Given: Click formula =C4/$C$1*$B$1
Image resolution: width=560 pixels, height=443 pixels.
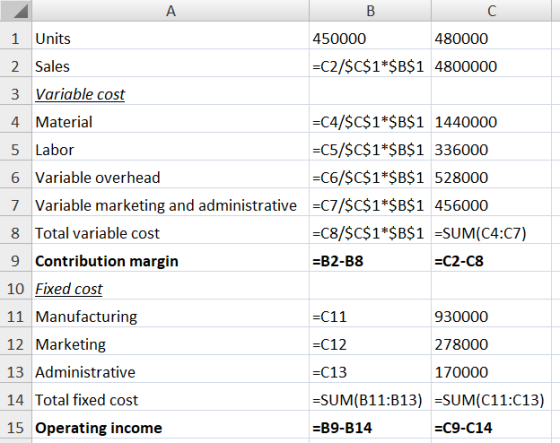Looking at the screenshot, I should [x=368, y=122].
